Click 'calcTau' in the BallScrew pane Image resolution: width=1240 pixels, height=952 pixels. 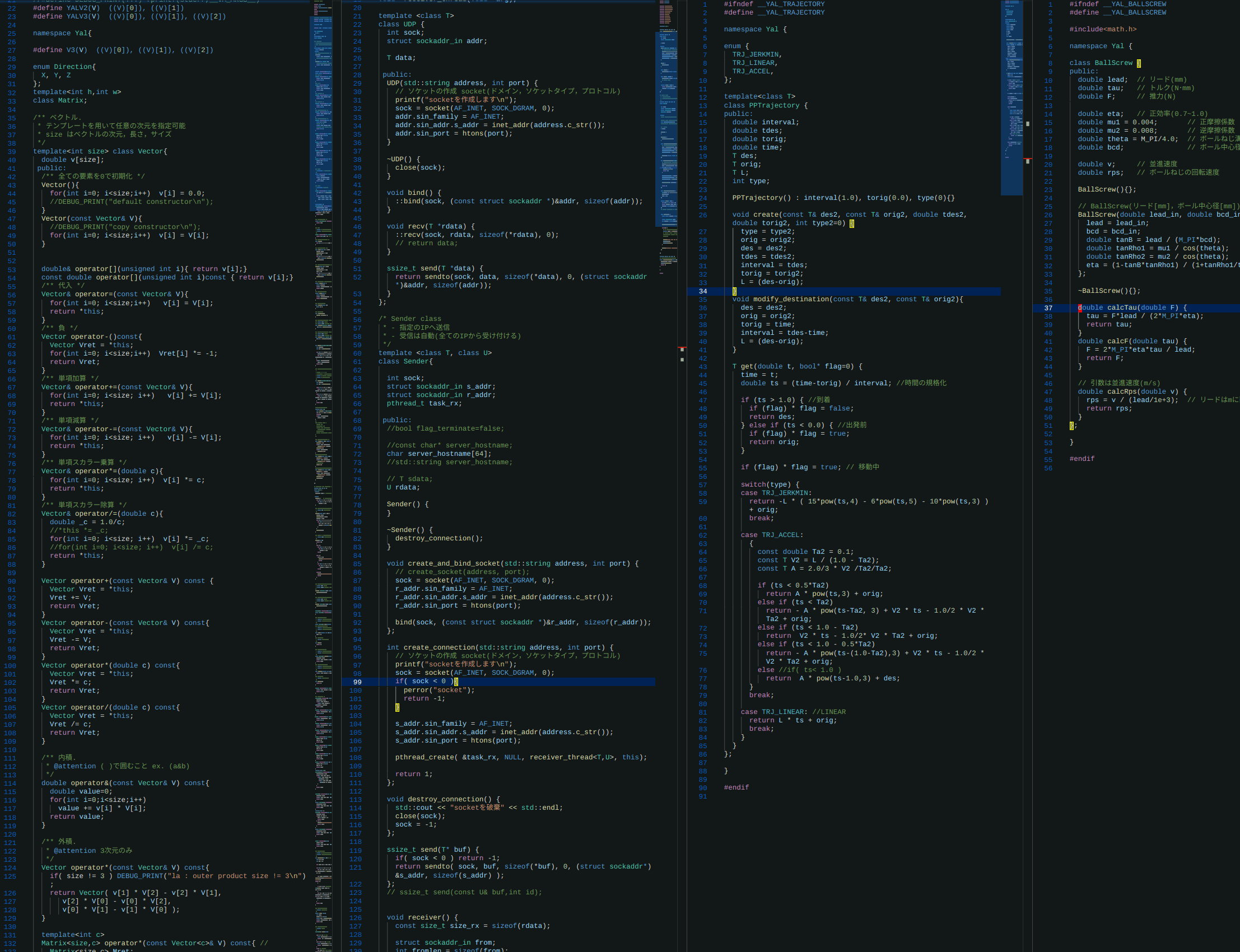pos(1122,307)
